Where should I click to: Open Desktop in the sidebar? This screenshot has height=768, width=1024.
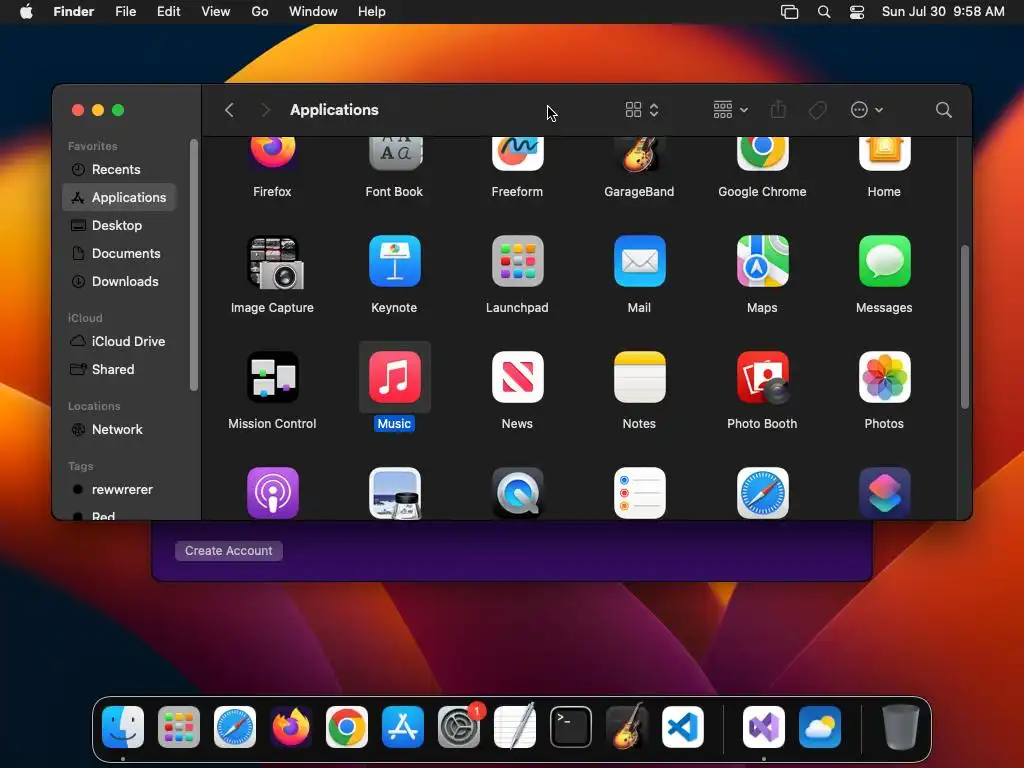[x=120, y=225]
